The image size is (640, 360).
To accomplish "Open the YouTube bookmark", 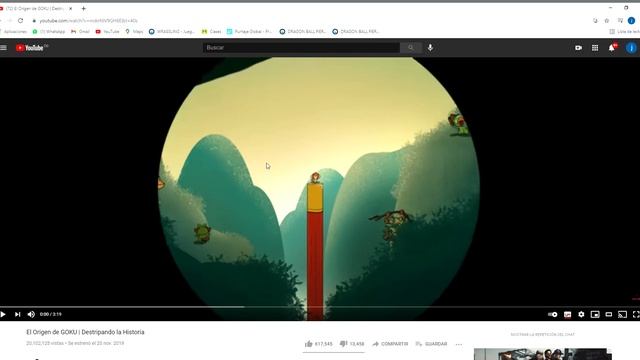I will tap(107, 31).
